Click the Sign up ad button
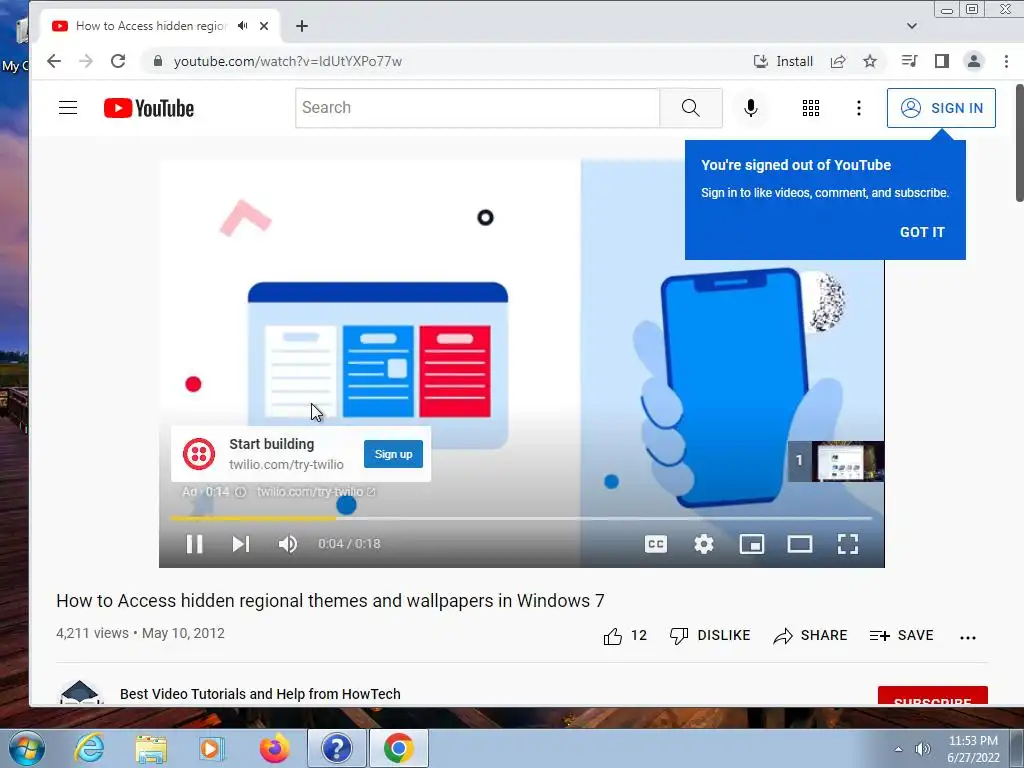The width and height of the screenshot is (1024, 768). tap(393, 454)
